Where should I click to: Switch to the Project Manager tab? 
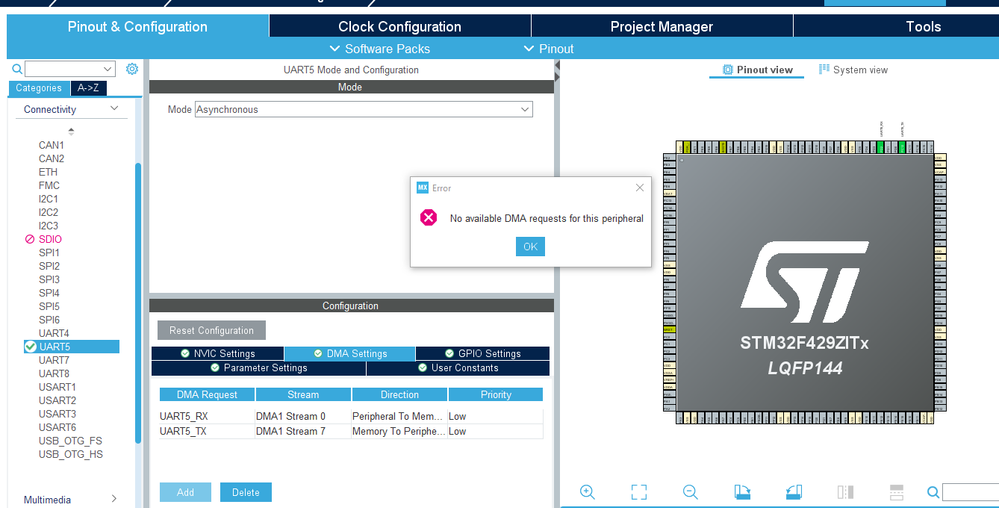[661, 27]
